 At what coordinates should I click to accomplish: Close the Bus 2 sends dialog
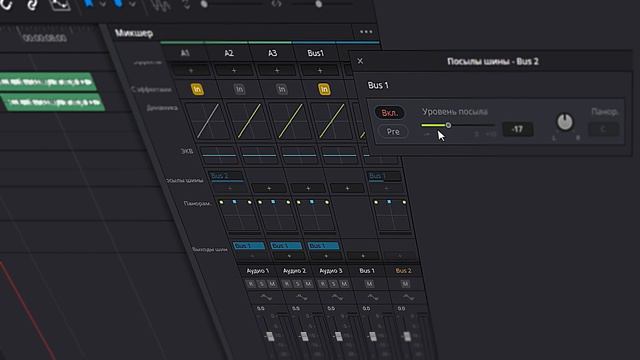(360, 61)
